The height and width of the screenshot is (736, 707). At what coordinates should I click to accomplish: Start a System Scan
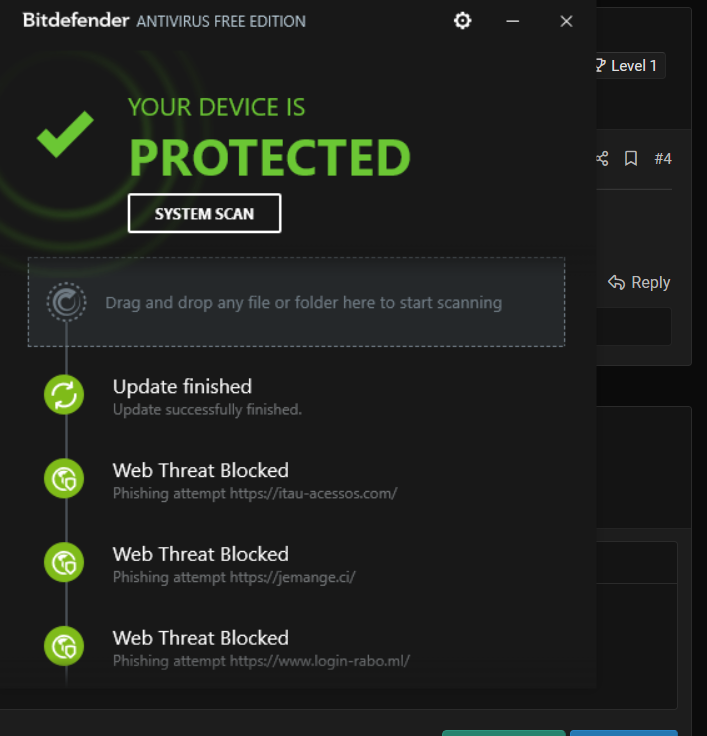click(204, 213)
